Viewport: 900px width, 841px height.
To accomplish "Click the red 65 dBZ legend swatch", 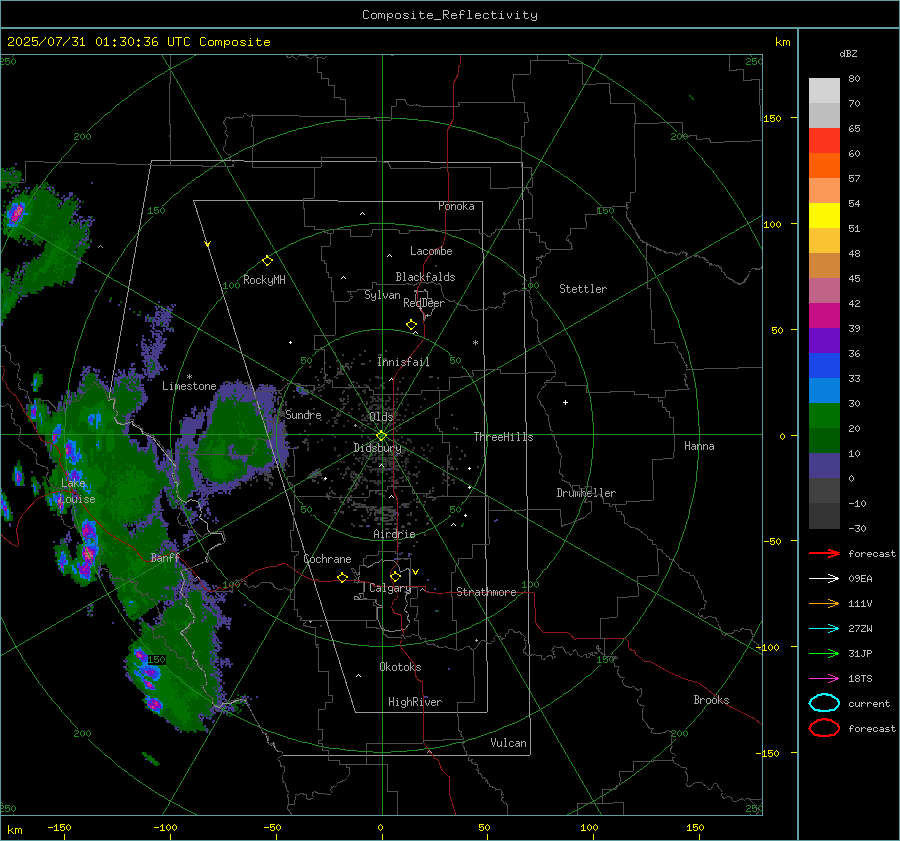I will tap(824, 140).
